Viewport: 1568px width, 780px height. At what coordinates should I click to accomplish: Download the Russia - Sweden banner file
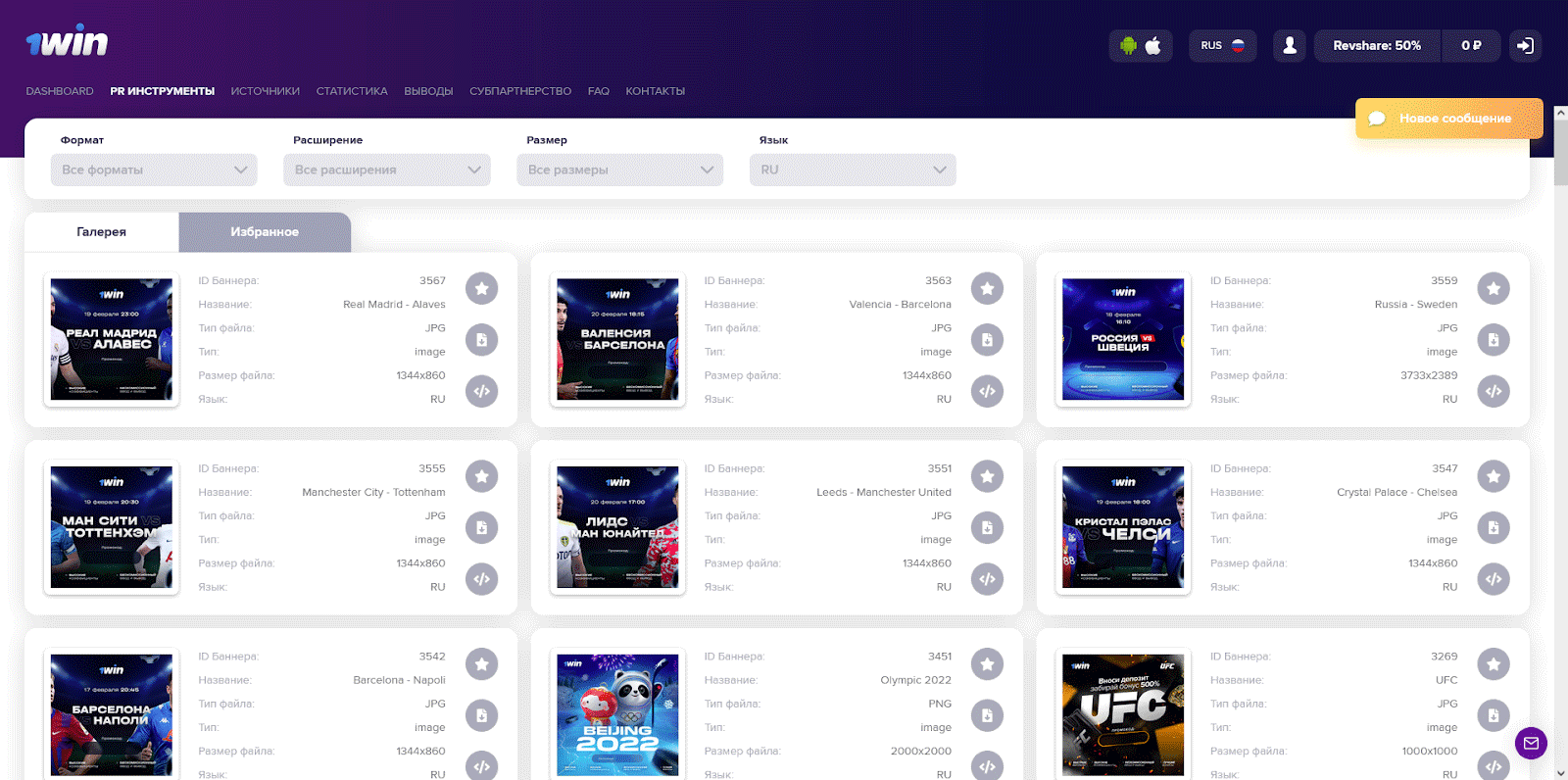click(1494, 340)
